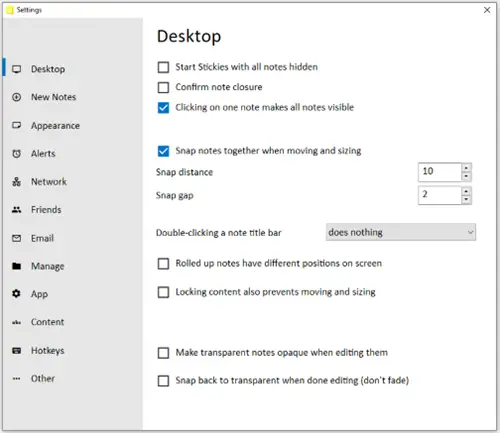Disable Snap notes together when moving
500x433 pixels.
[x=163, y=151]
